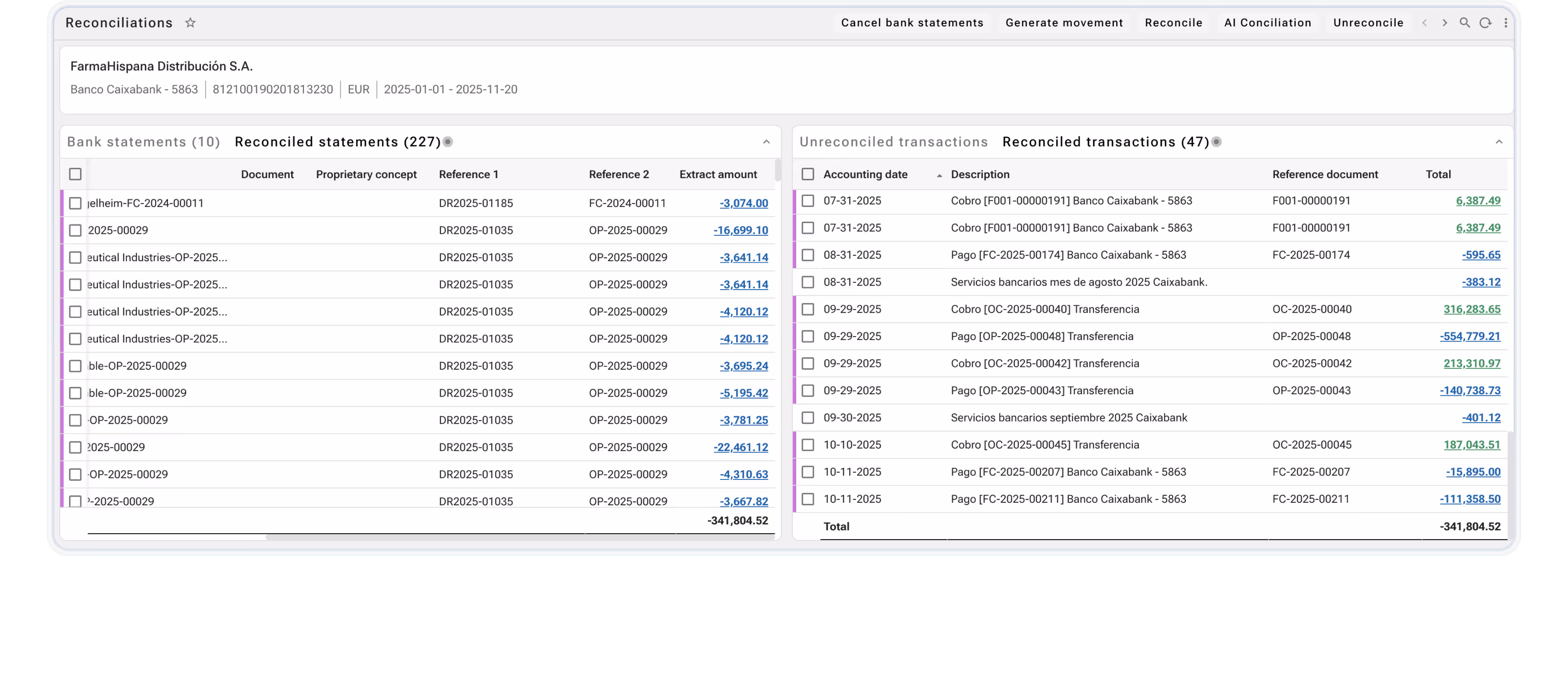Select all rows in the Bank statements table
The image size is (1568, 700).
pos(75,175)
